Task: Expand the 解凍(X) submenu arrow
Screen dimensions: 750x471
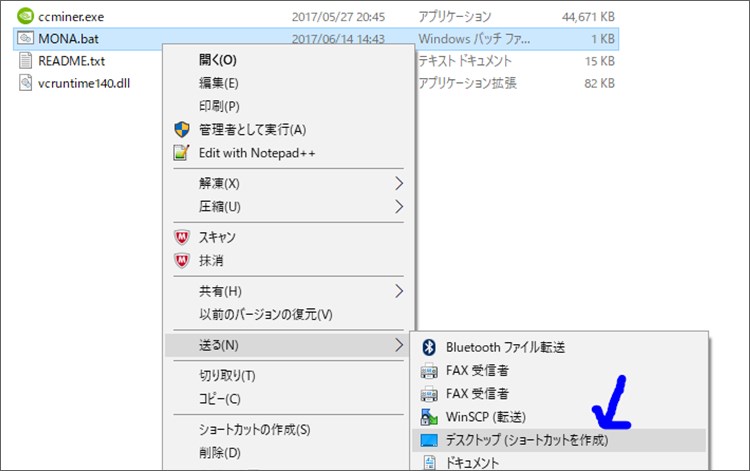Action: click(x=399, y=183)
